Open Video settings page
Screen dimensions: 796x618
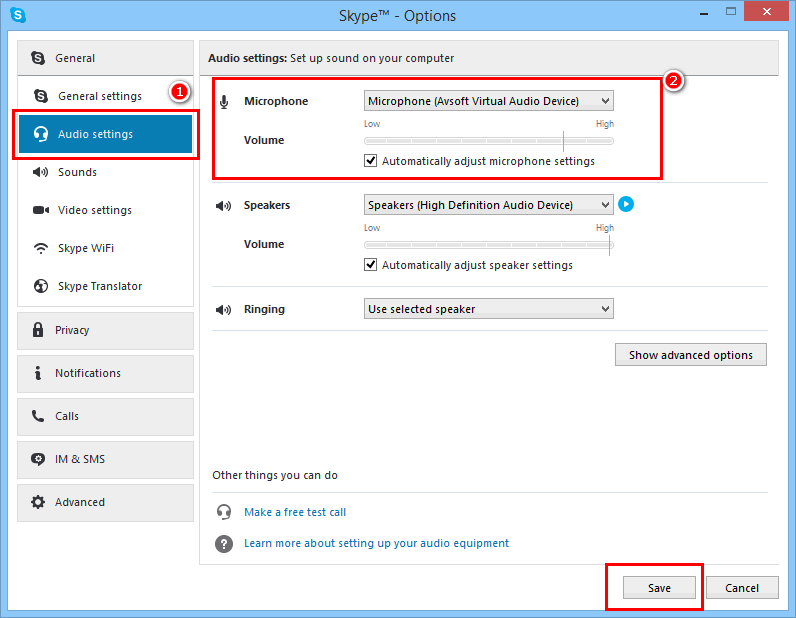106,210
